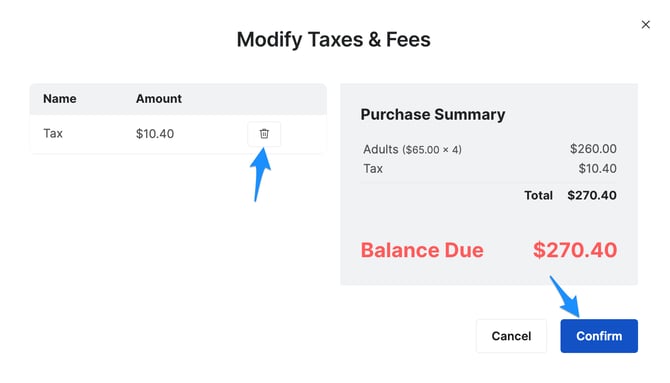Click the bold black $270.40 total
Image resolution: width=670 pixels, height=383 pixels.
point(592,195)
